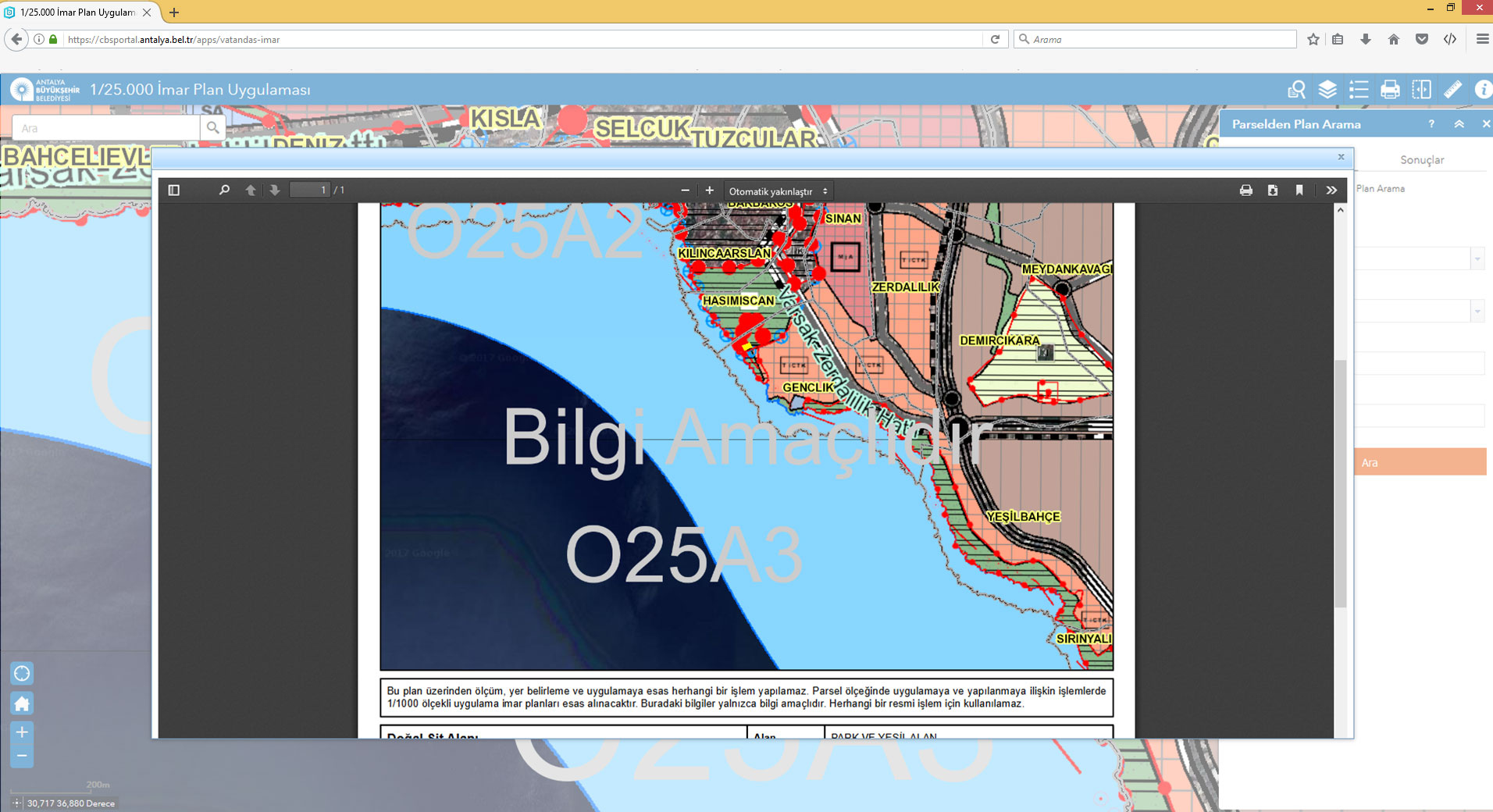Click PDF zoom in plus button

[x=709, y=191]
